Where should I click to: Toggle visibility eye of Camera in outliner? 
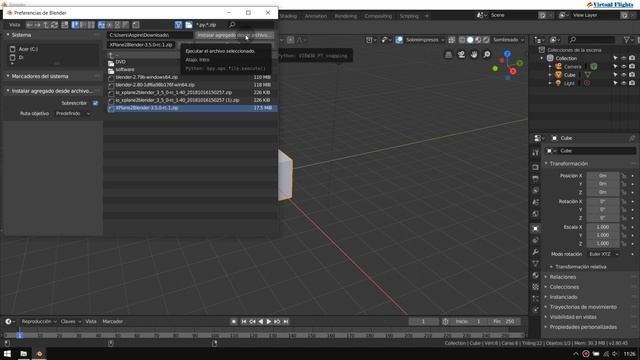pos(624,67)
